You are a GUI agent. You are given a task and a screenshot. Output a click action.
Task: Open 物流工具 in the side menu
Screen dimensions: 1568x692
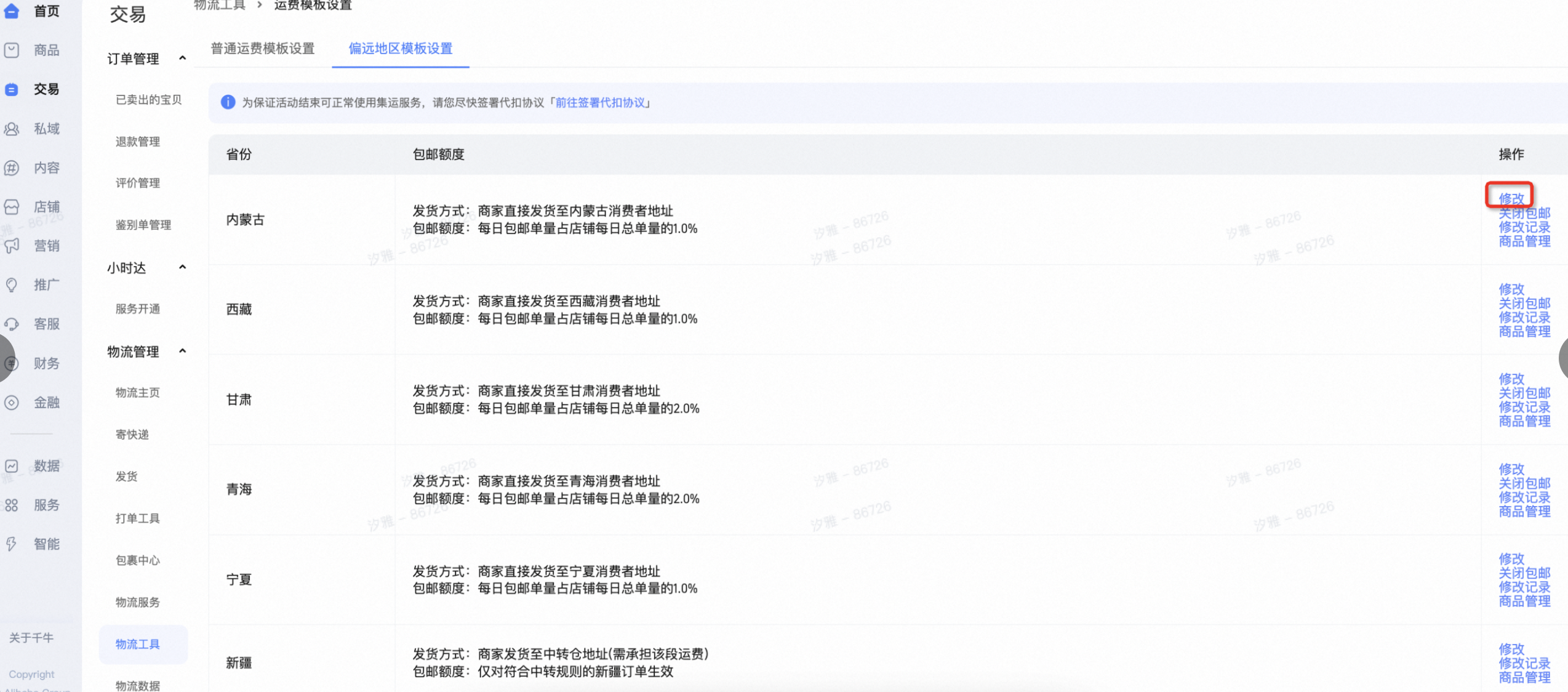[x=138, y=644]
